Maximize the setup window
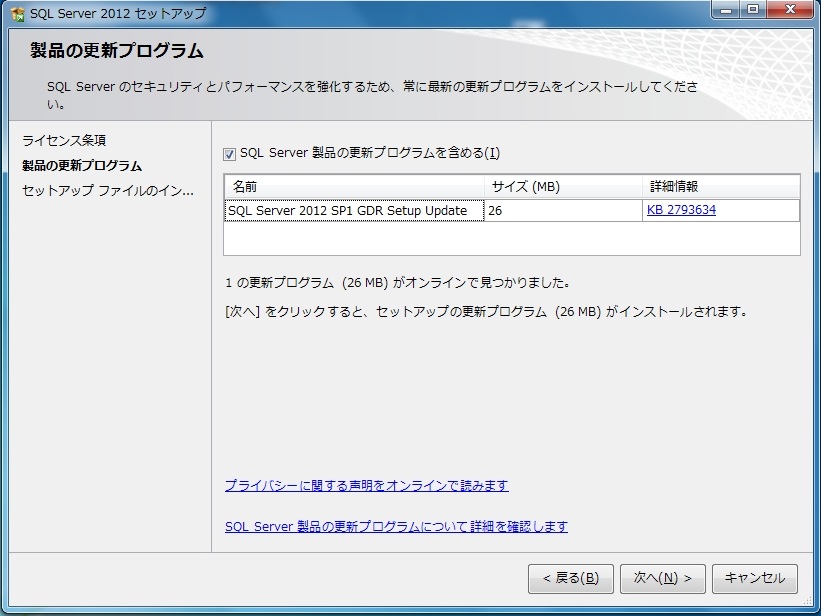The width and height of the screenshot is (821, 616). tap(753, 10)
